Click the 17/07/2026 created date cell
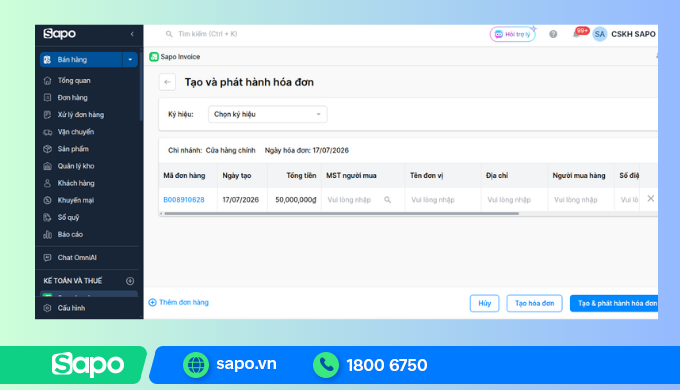This screenshot has width=680, height=390. pyautogui.click(x=241, y=200)
